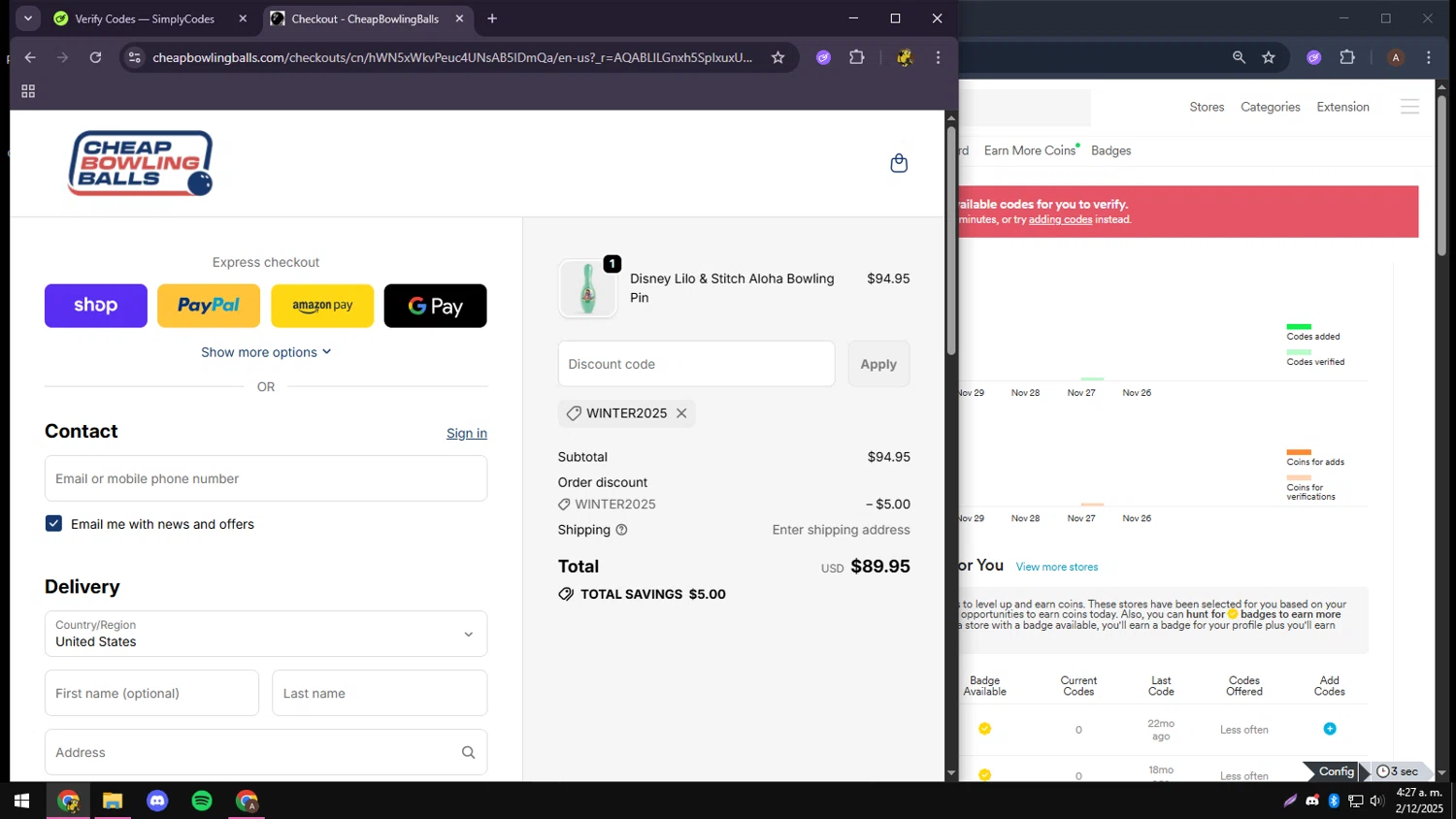Screen dimensions: 1456x819
Task: Switch to Earn More Coins tab
Action: click(x=1030, y=150)
